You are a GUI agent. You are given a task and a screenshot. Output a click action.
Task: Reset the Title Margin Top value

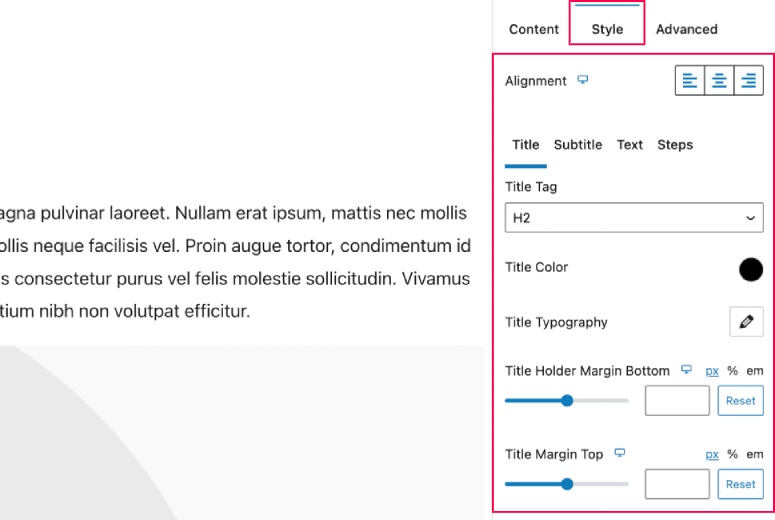(x=740, y=484)
